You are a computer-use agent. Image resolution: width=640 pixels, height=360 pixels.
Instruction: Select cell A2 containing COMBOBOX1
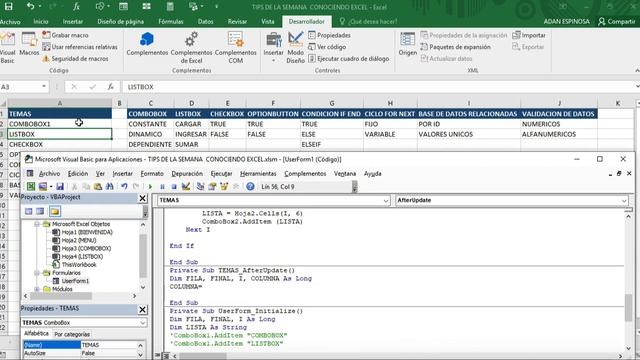[60, 124]
